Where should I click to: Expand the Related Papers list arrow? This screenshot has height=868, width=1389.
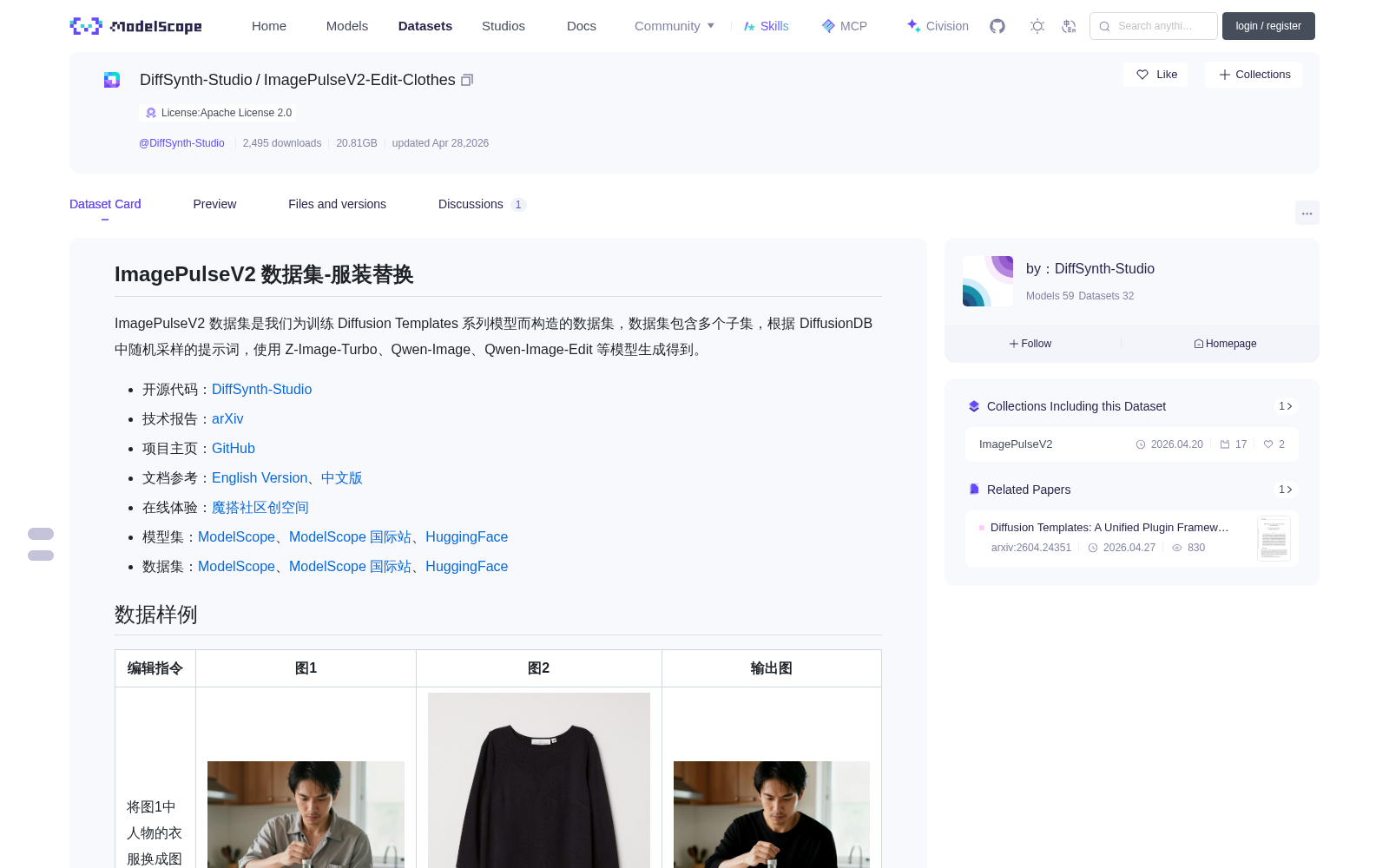click(x=1286, y=490)
